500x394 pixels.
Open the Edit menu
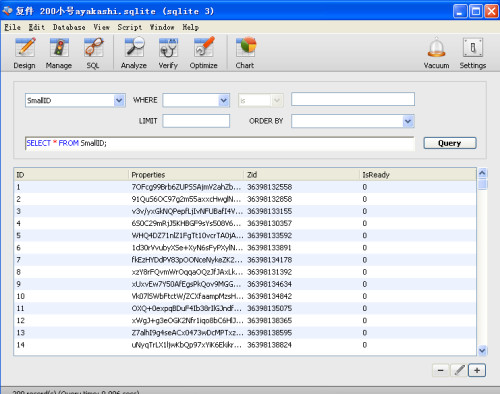[x=37, y=27]
